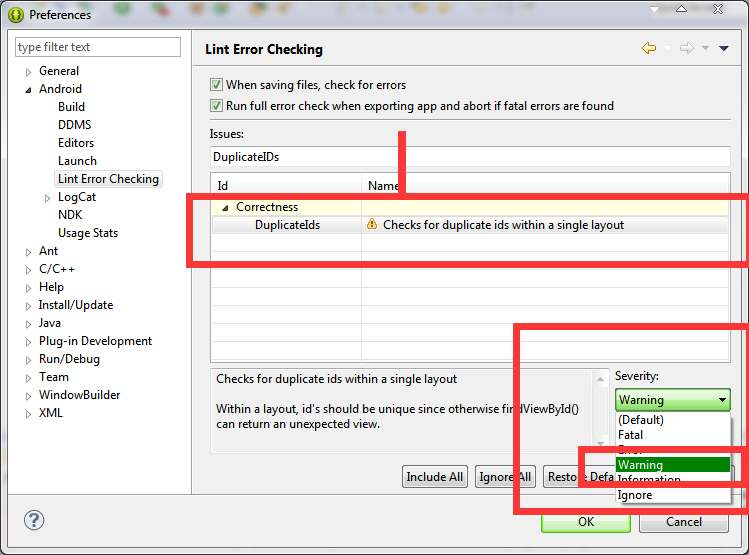Choose Fatal severity option
This screenshot has width=749, height=555.
673,435
